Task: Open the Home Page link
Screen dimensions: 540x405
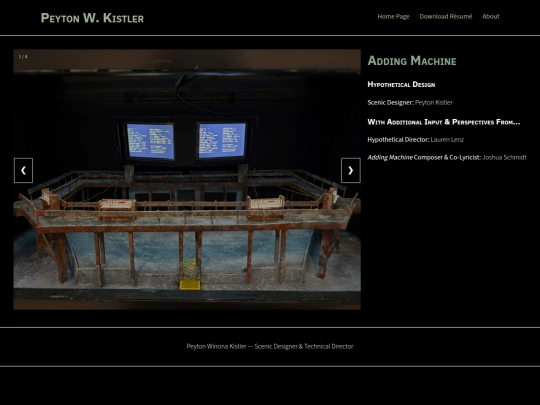Action: point(393,17)
